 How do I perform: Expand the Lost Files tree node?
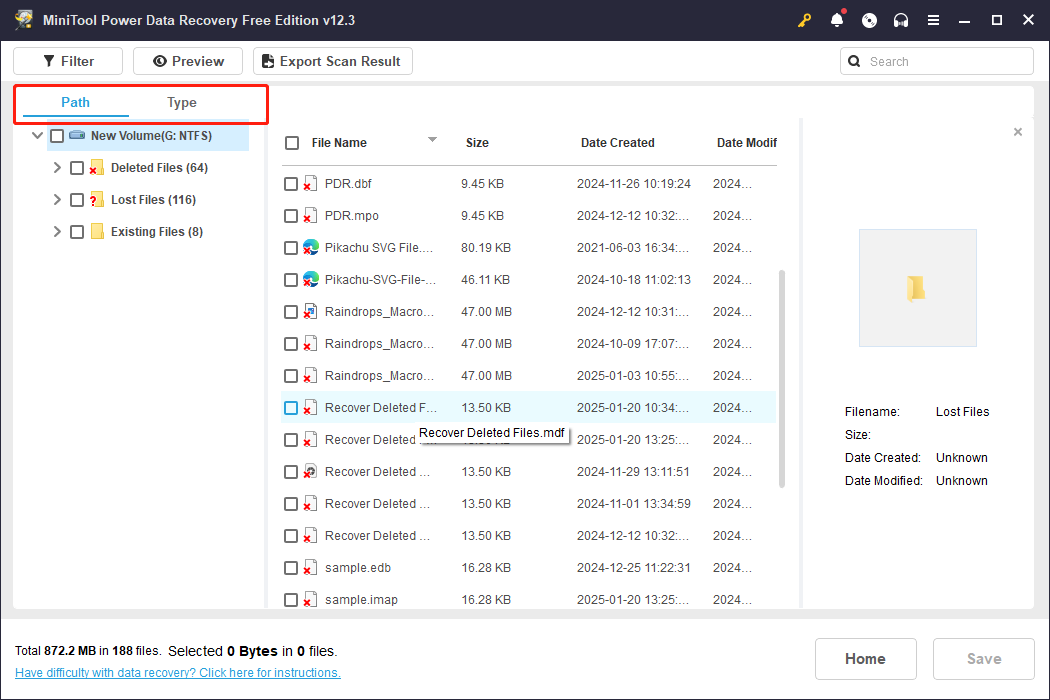click(x=57, y=199)
